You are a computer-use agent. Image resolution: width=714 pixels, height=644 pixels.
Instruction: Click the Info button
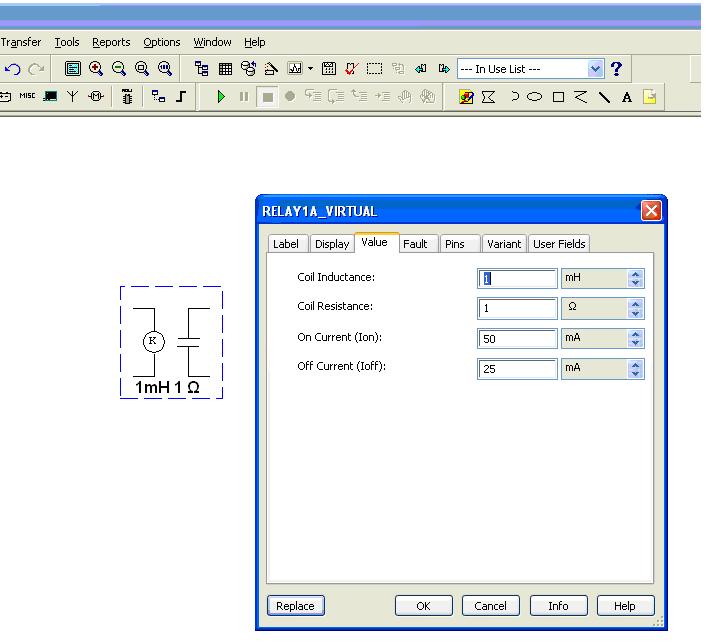(x=558, y=606)
